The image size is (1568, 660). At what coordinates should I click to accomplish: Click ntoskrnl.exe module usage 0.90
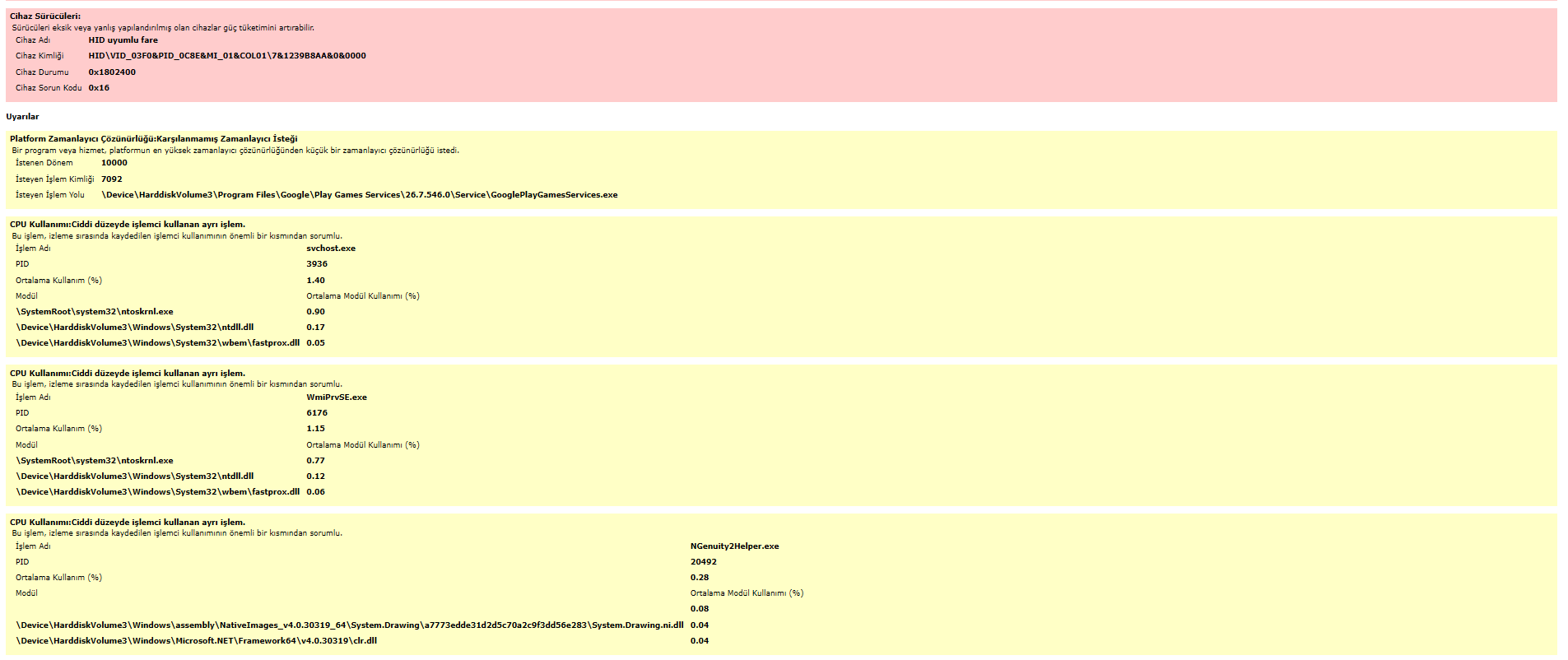pyautogui.click(x=315, y=312)
